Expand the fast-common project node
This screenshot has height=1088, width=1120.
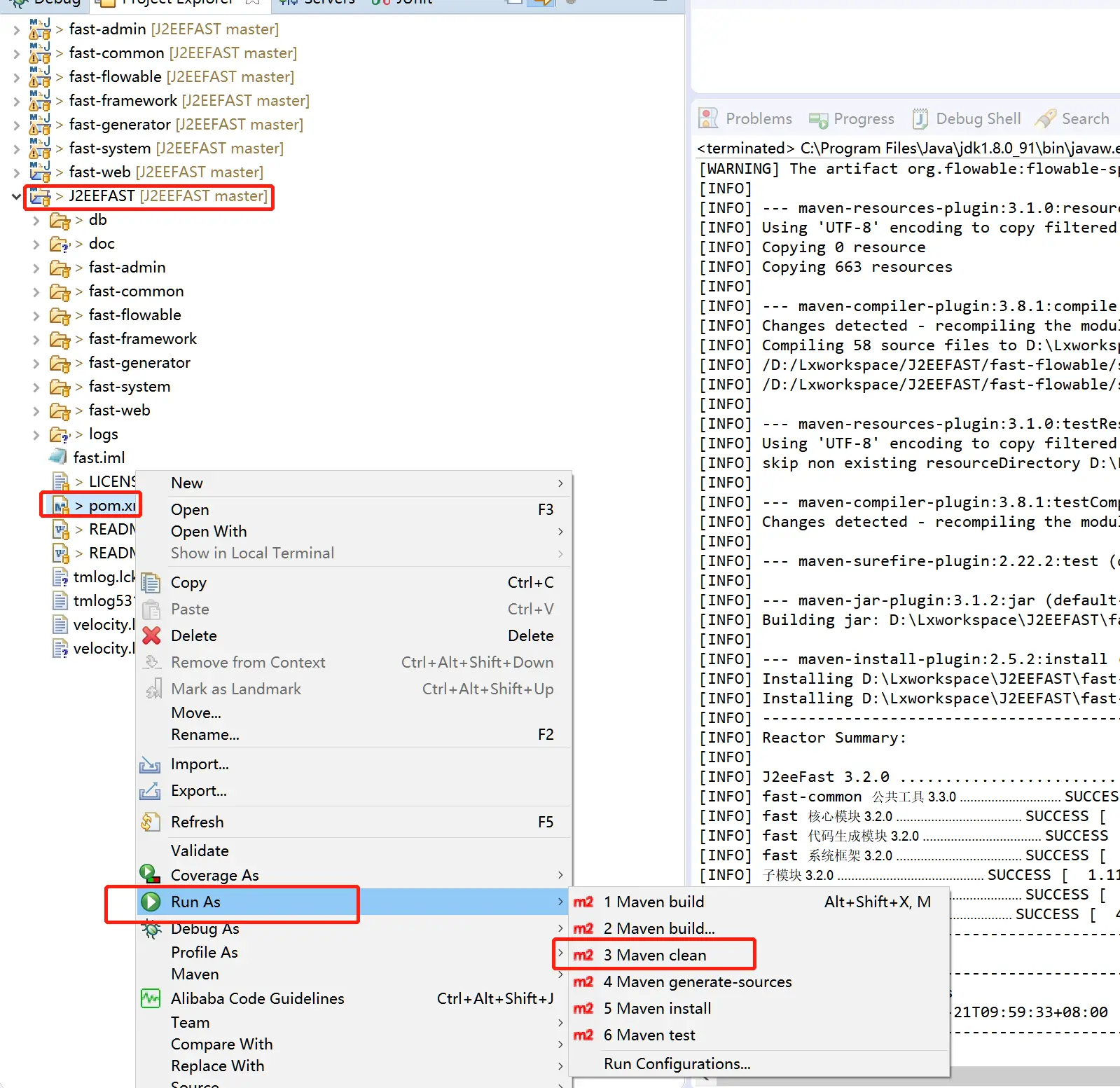coord(17,54)
